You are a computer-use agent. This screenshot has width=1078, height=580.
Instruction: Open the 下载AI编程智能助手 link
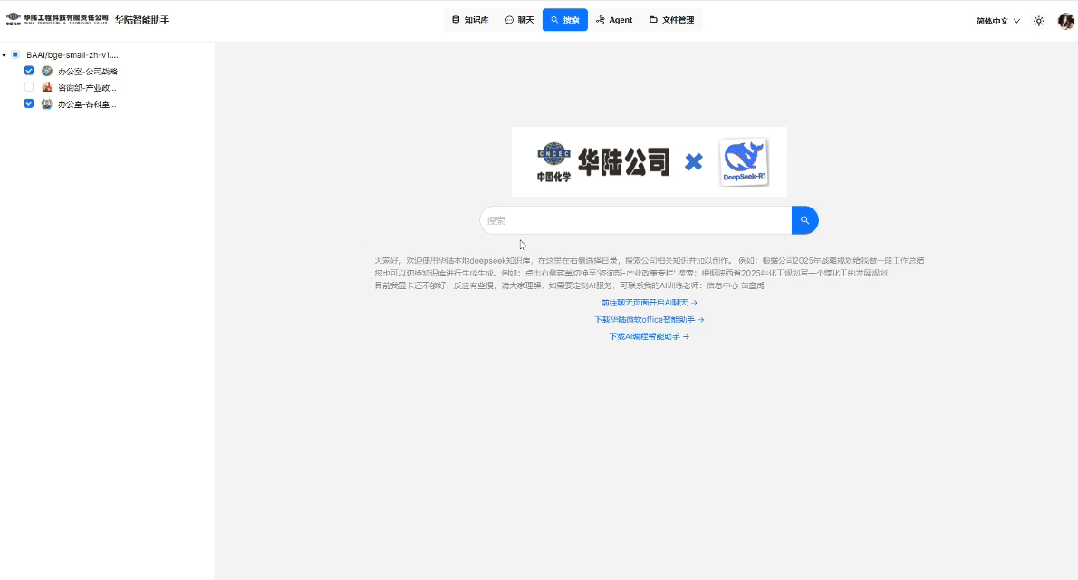pos(649,337)
